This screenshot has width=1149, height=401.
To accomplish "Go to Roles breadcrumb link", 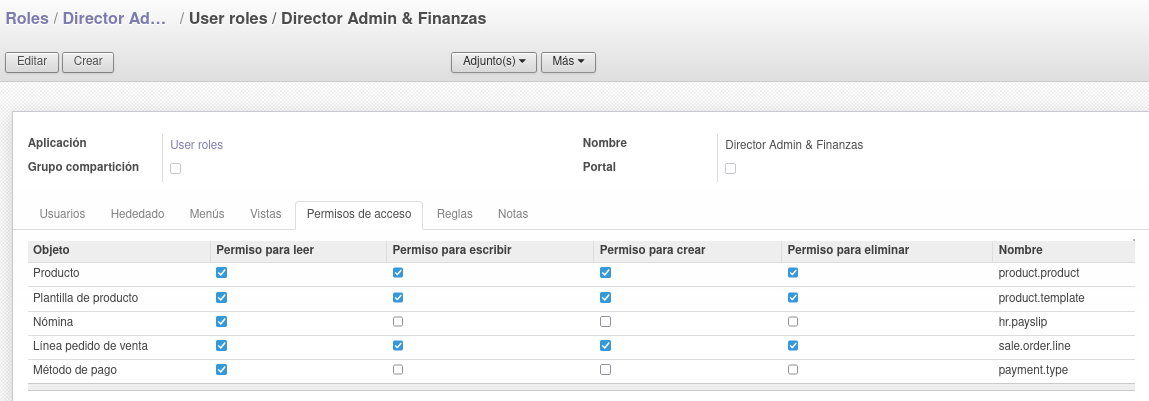I will pyautogui.click(x=27, y=18).
